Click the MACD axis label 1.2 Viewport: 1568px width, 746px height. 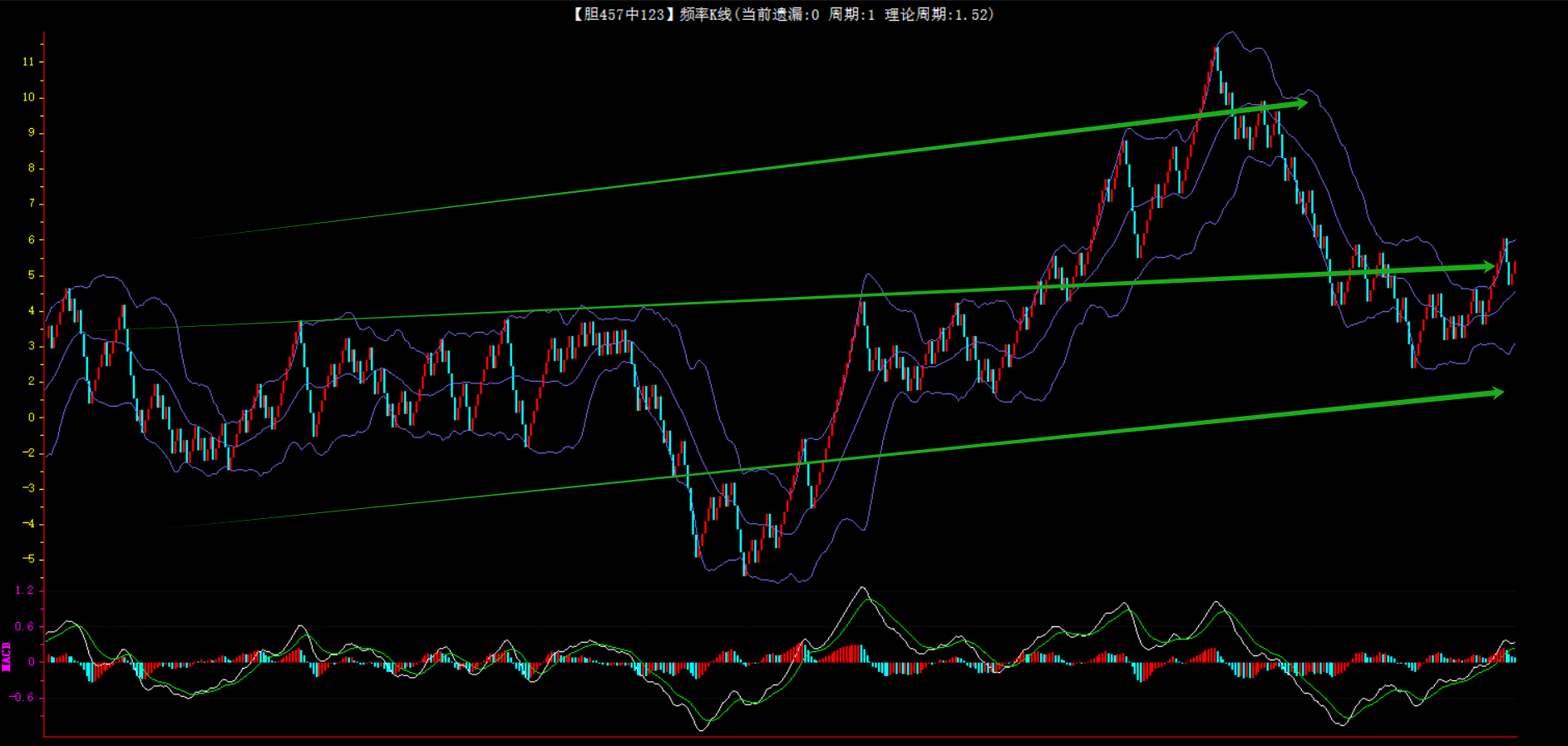click(25, 590)
